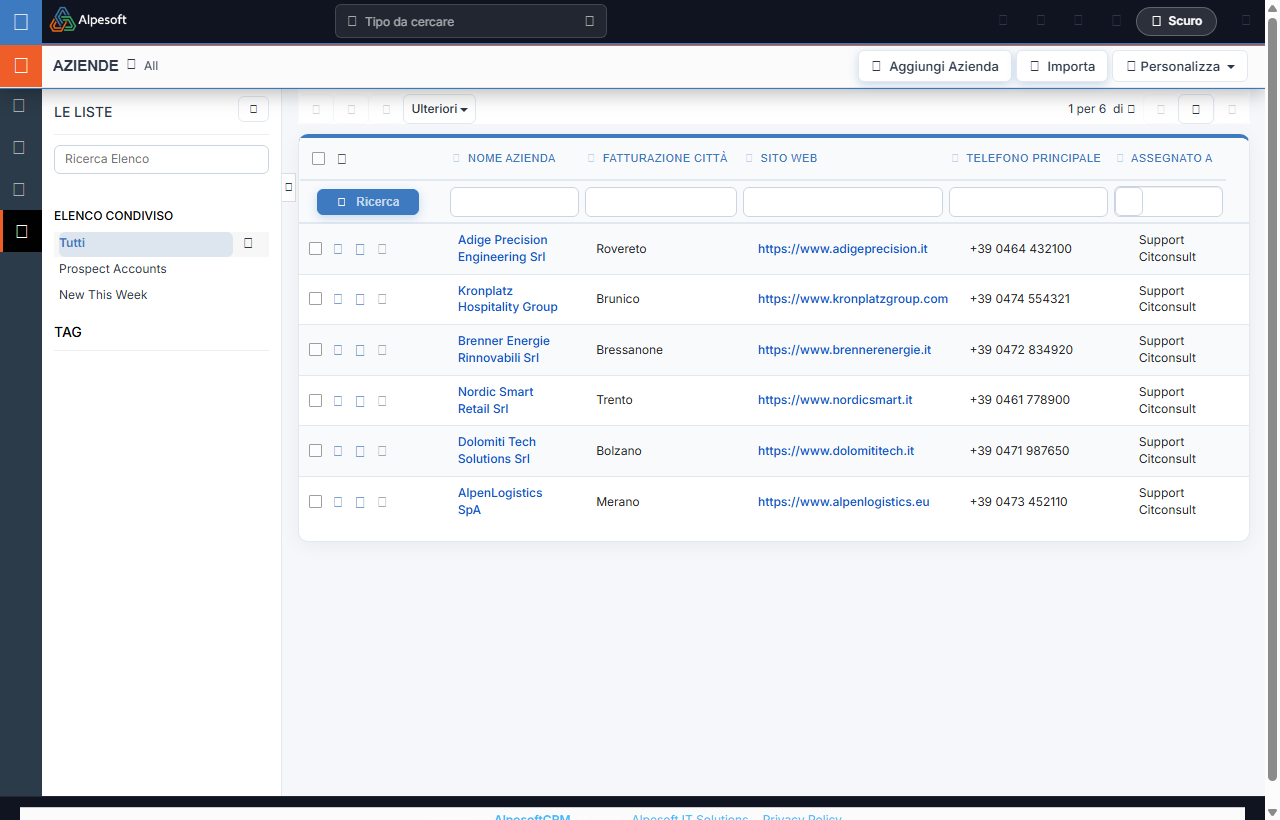Open the New This Week list
The width and height of the screenshot is (1280, 820).
(103, 295)
